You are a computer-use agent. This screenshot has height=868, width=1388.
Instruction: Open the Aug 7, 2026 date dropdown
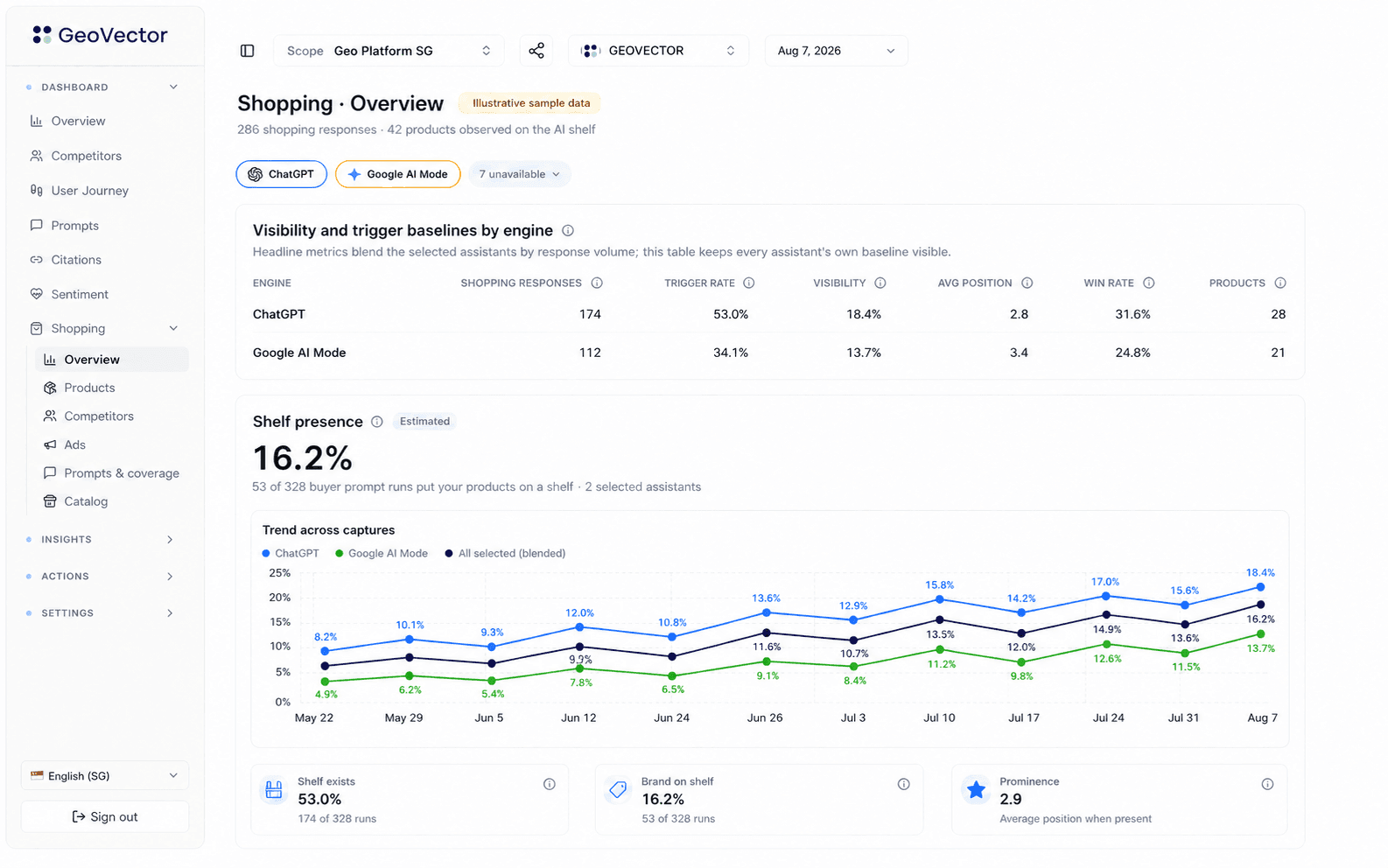tap(837, 51)
